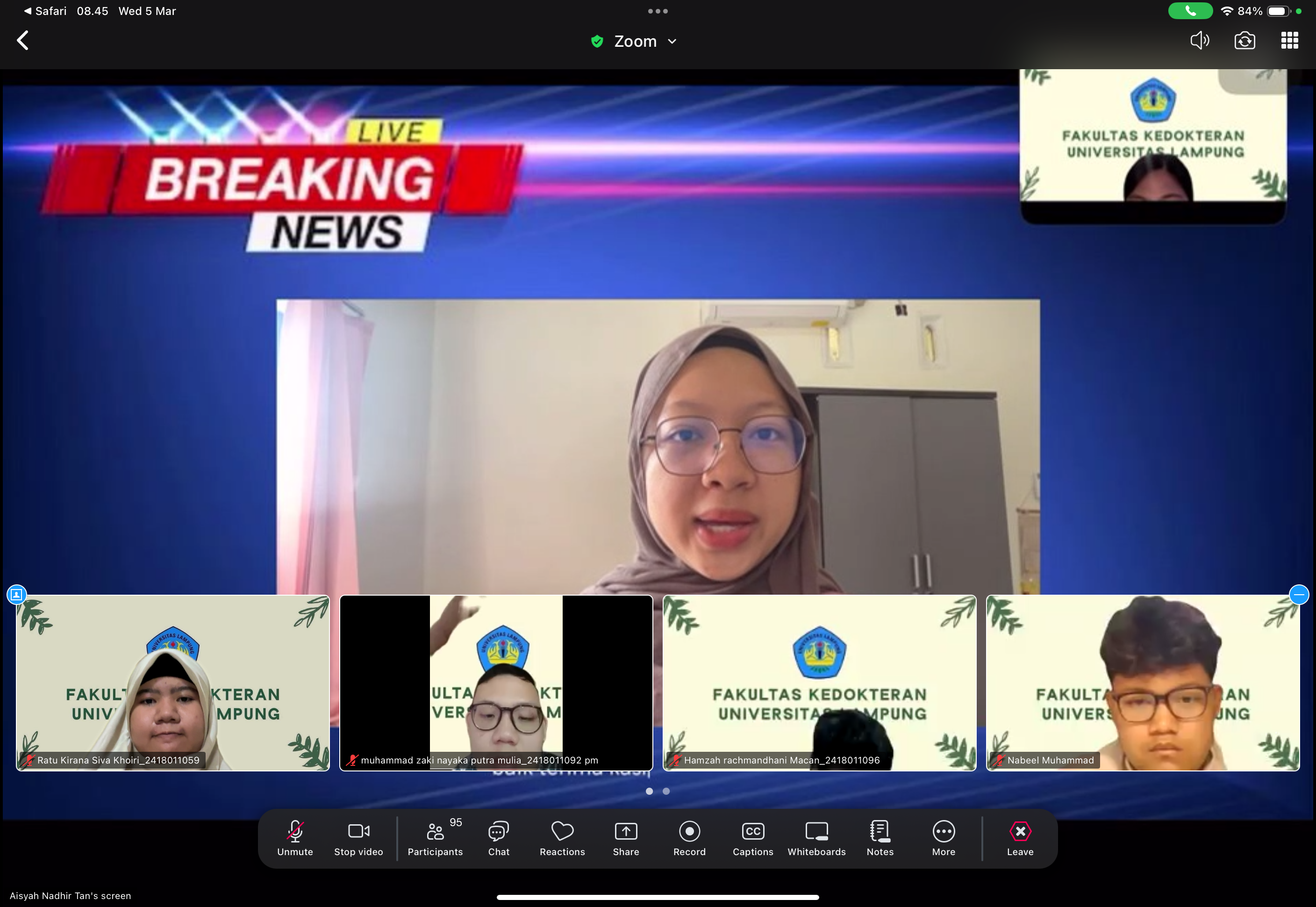Tap the participant count 95
1316x907 pixels.
click(x=456, y=822)
